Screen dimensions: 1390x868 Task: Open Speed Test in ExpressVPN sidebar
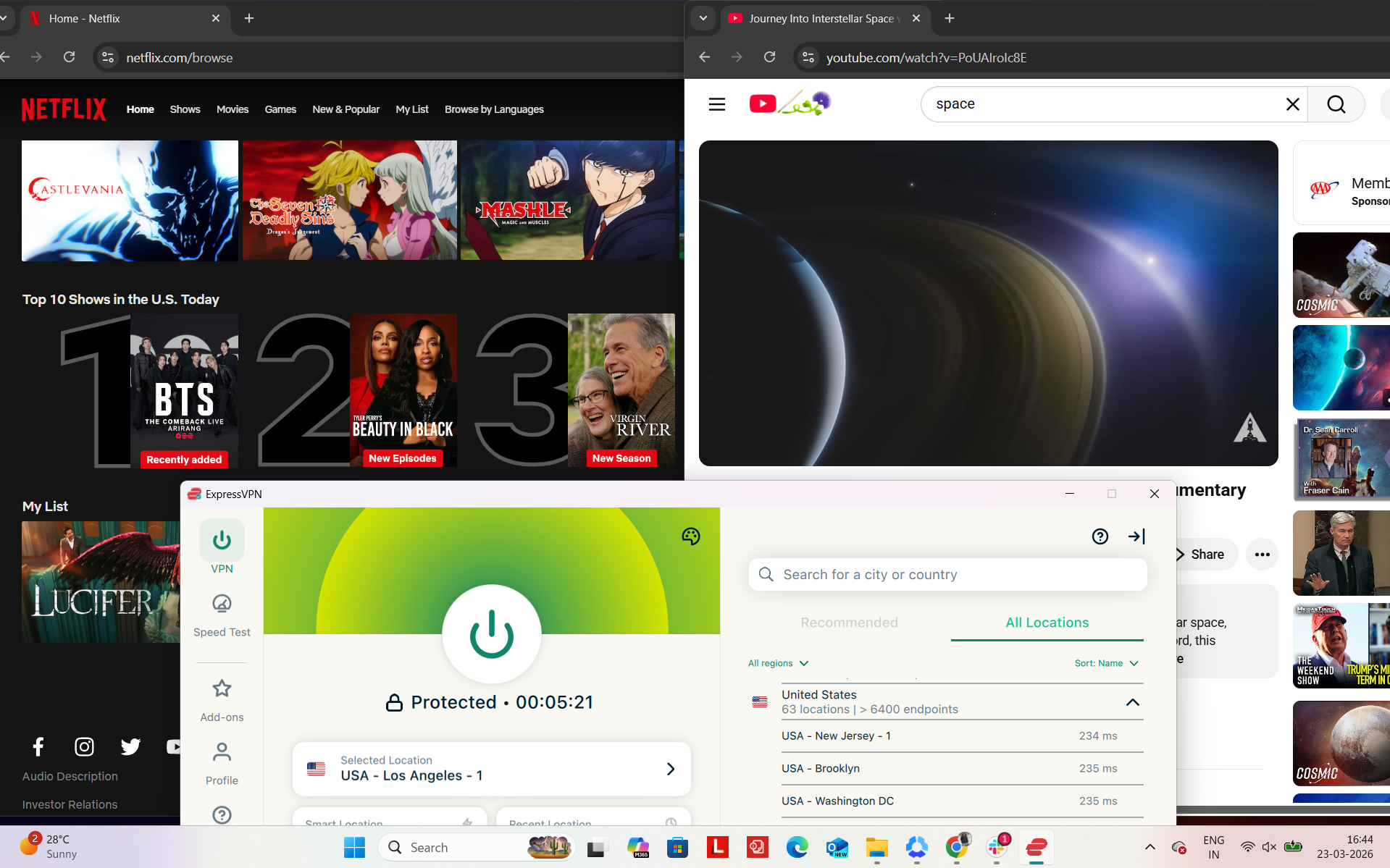pyautogui.click(x=222, y=615)
